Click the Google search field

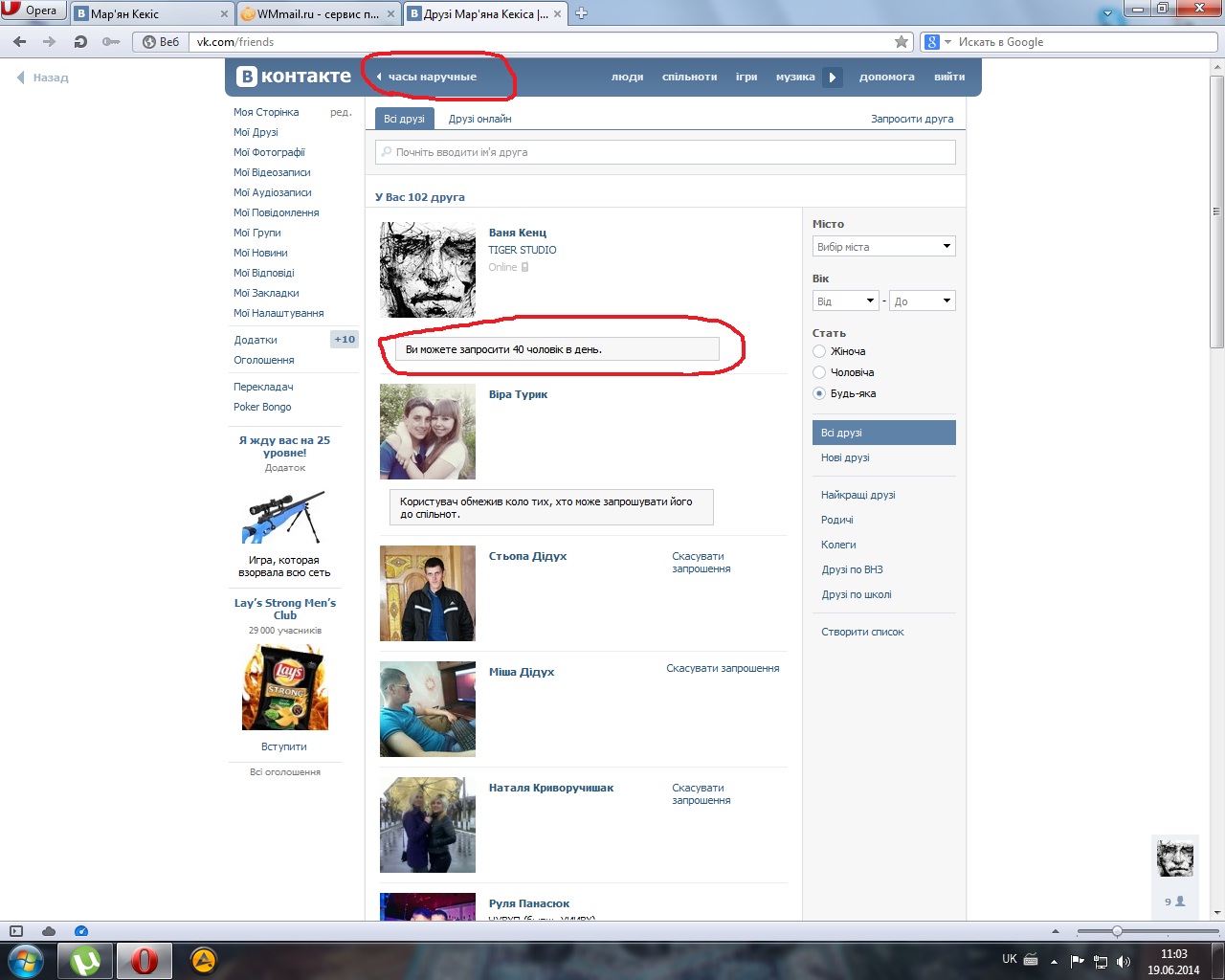[1085, 42]
